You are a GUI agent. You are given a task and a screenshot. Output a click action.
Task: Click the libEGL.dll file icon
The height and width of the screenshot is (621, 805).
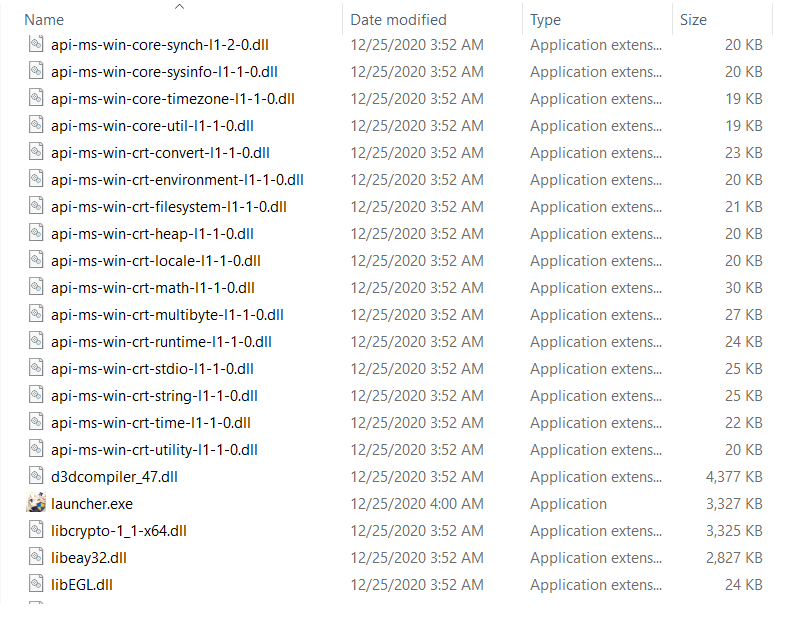coord(36,584)
